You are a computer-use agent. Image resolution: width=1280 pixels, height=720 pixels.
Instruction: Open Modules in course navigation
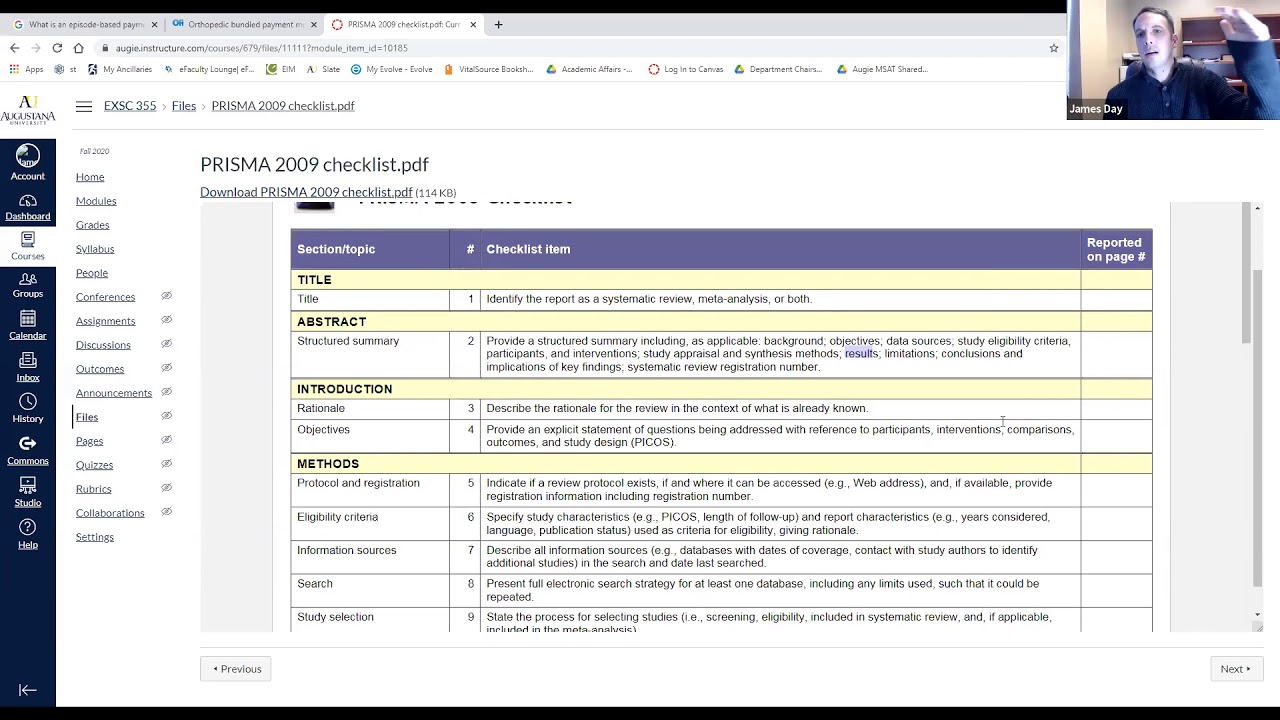pos(96,201)
